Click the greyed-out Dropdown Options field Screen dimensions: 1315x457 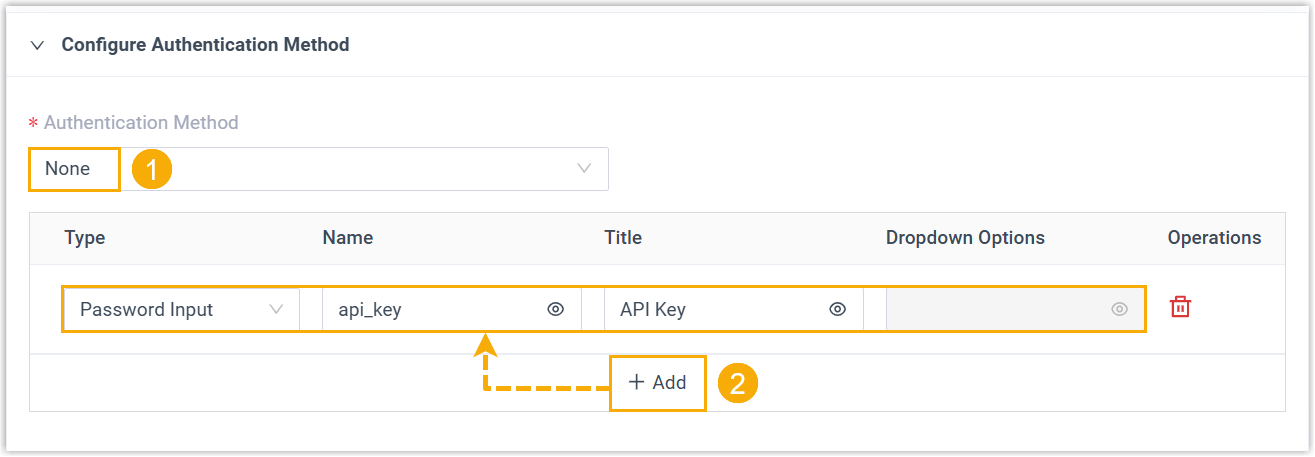[995, 310]
